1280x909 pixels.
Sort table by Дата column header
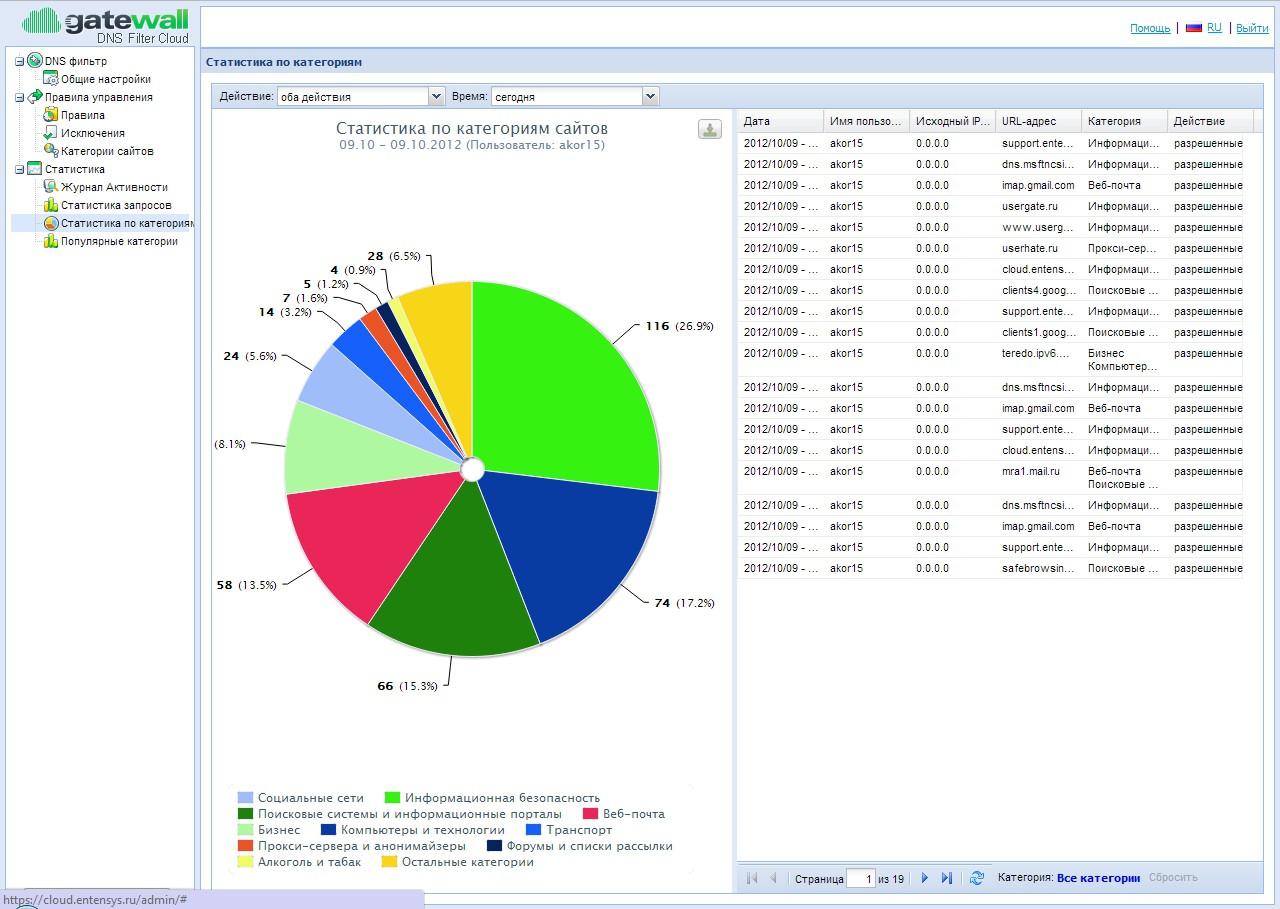[779, 121]
